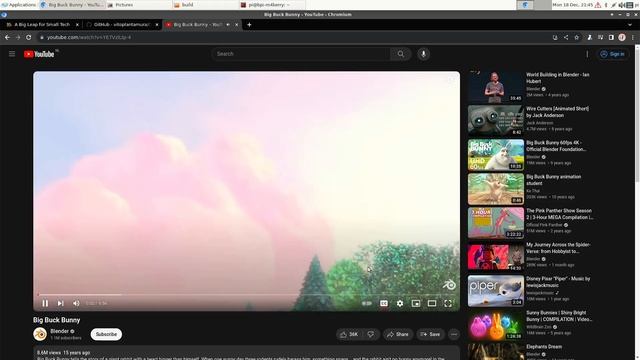Click the Sign in button
Image resolution: width=640 pixels, height=360 pixels.
coord(612,54)
